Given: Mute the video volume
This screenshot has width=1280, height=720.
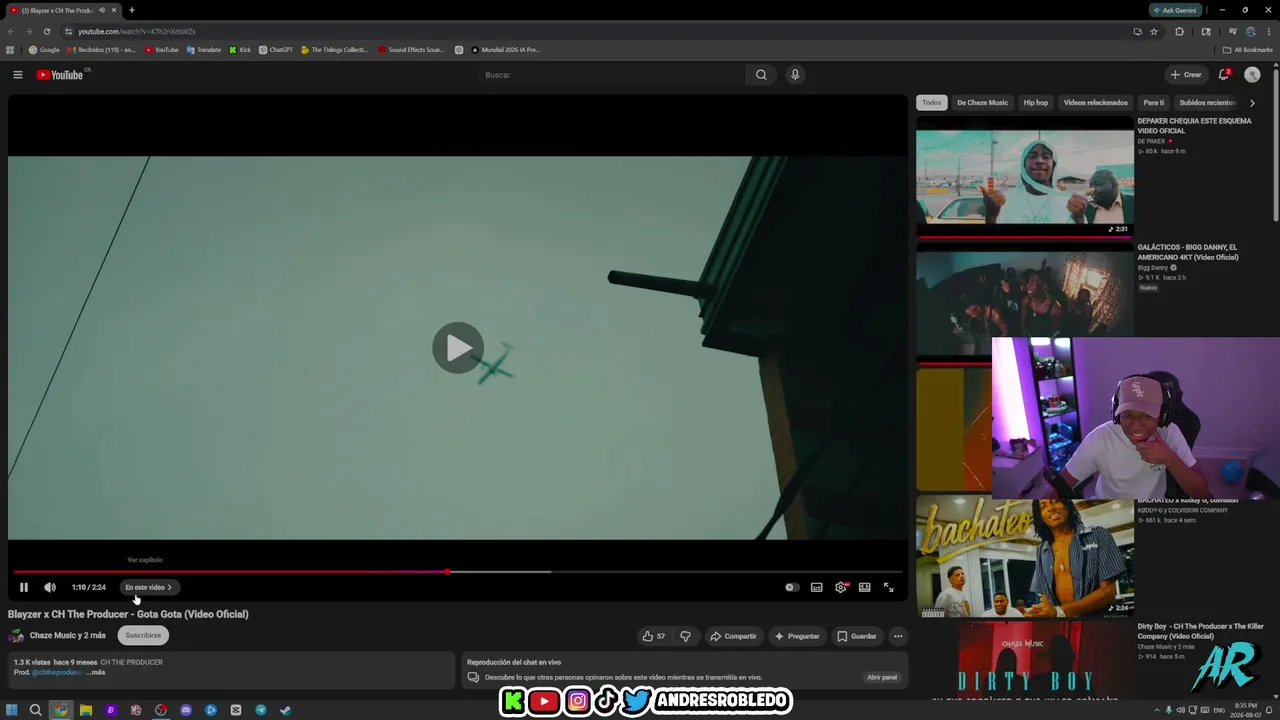Looking at the screenshot, I should 50,587.
